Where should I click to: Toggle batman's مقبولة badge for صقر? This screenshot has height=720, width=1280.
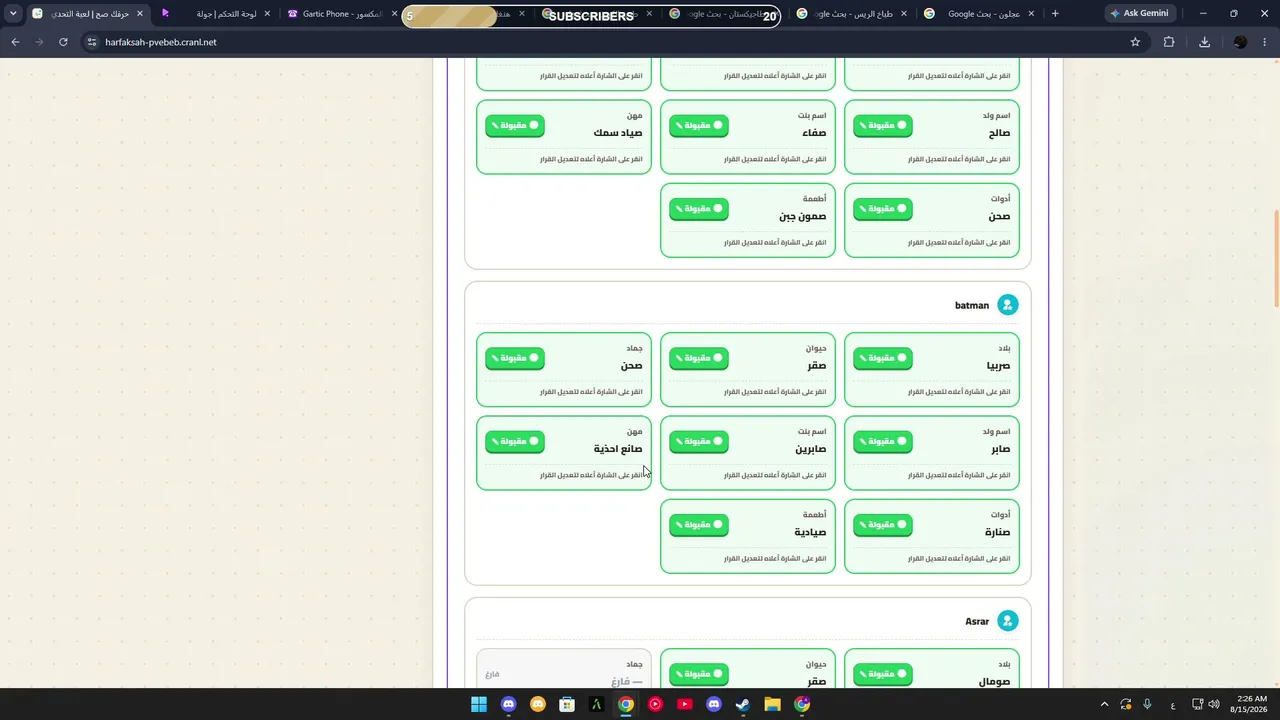698,358
